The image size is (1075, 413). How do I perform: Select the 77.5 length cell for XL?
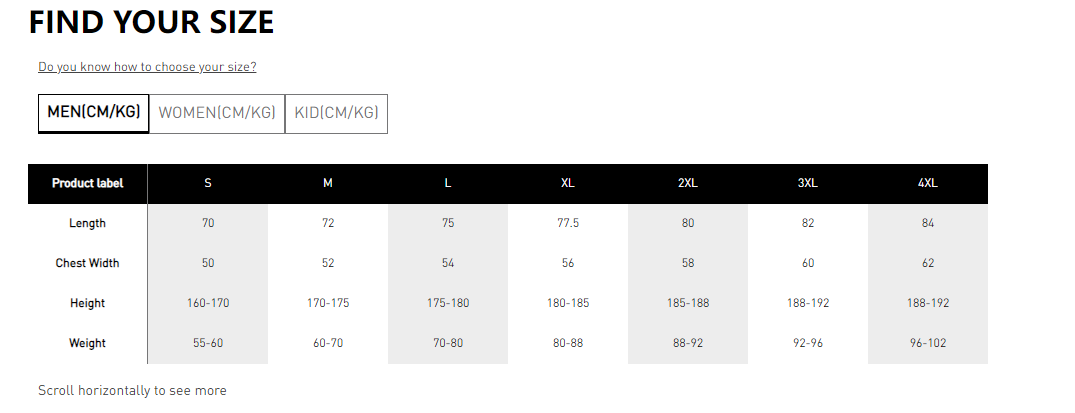tap(568, 223)
